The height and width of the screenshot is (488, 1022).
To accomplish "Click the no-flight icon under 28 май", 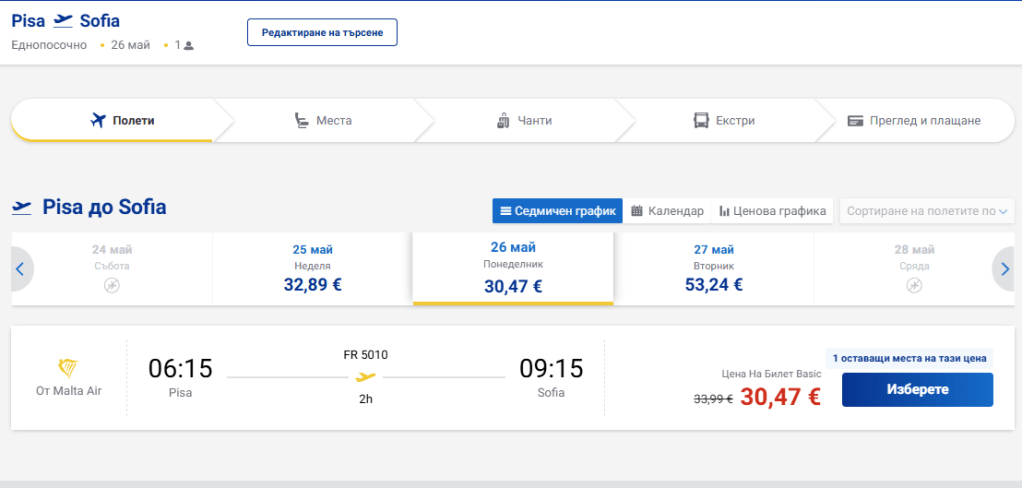I will (x=914, y=286).
